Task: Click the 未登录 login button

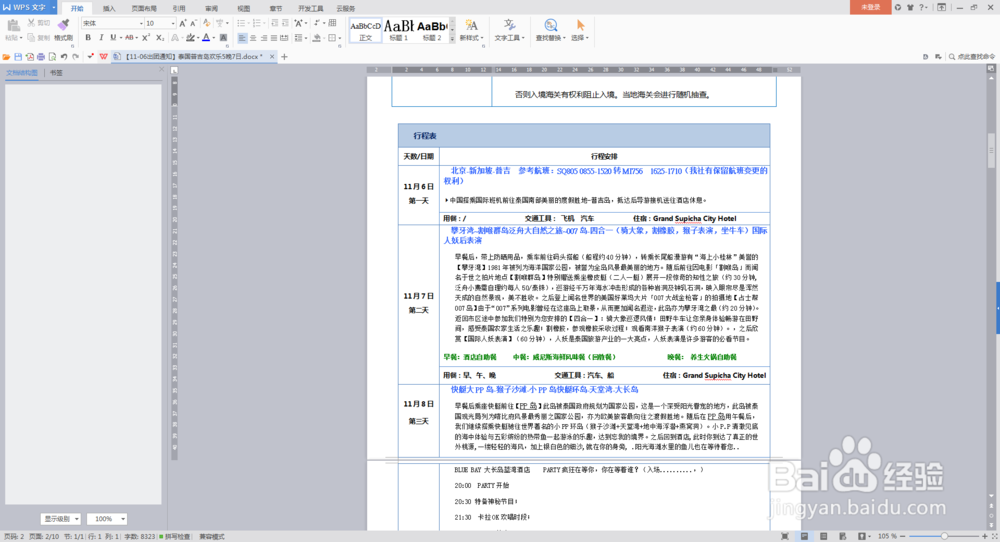Action: coord(871,7)
